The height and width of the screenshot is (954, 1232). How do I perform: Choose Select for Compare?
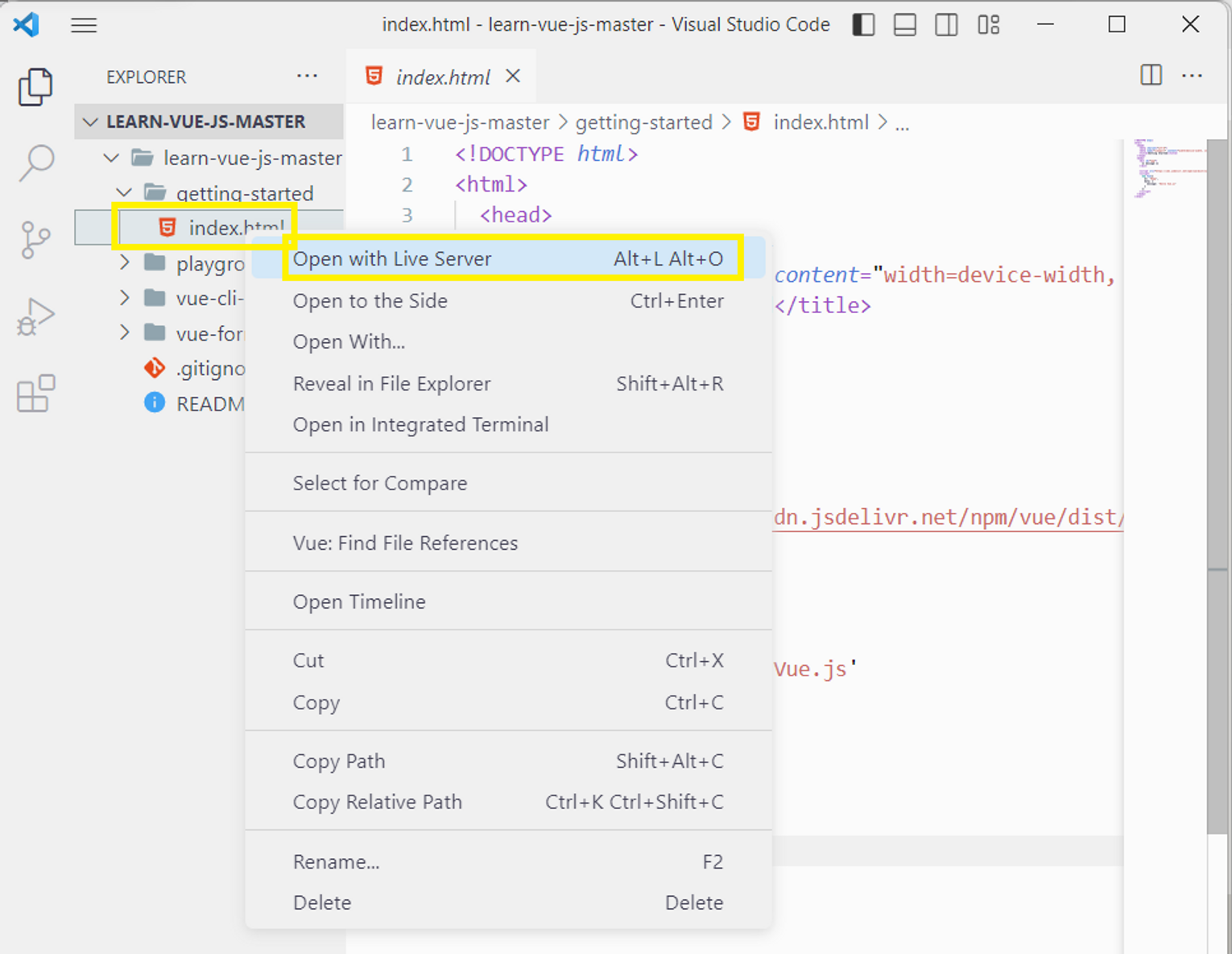508,483
